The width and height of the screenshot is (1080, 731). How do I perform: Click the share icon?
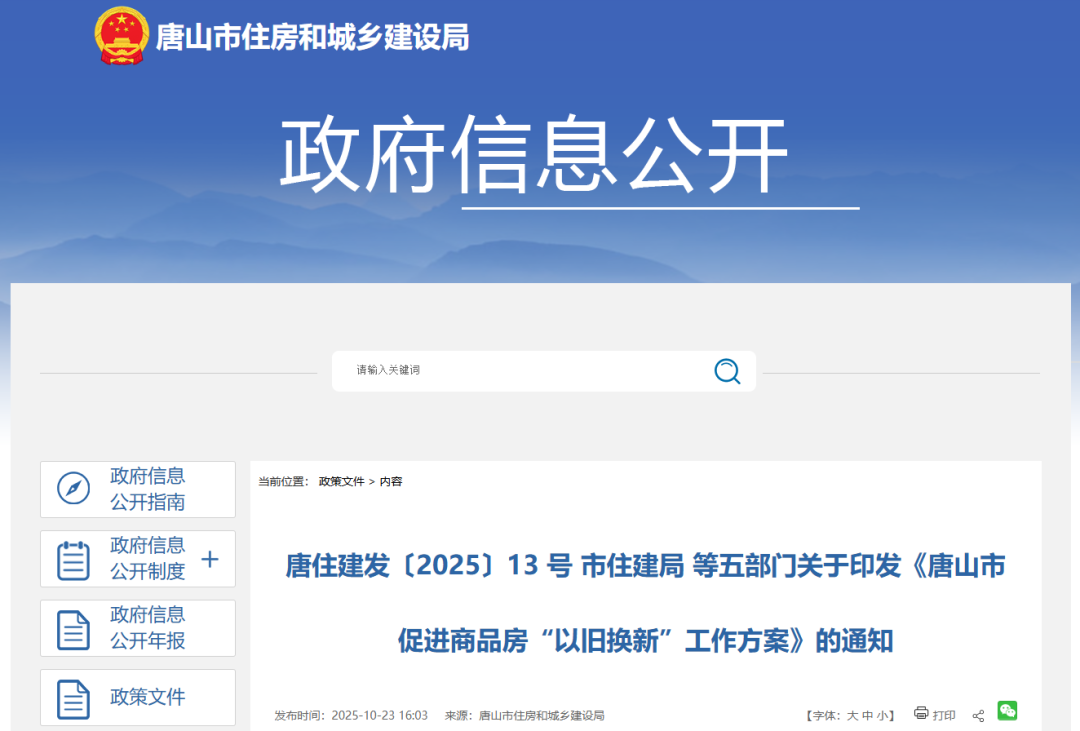click(978, 716)
